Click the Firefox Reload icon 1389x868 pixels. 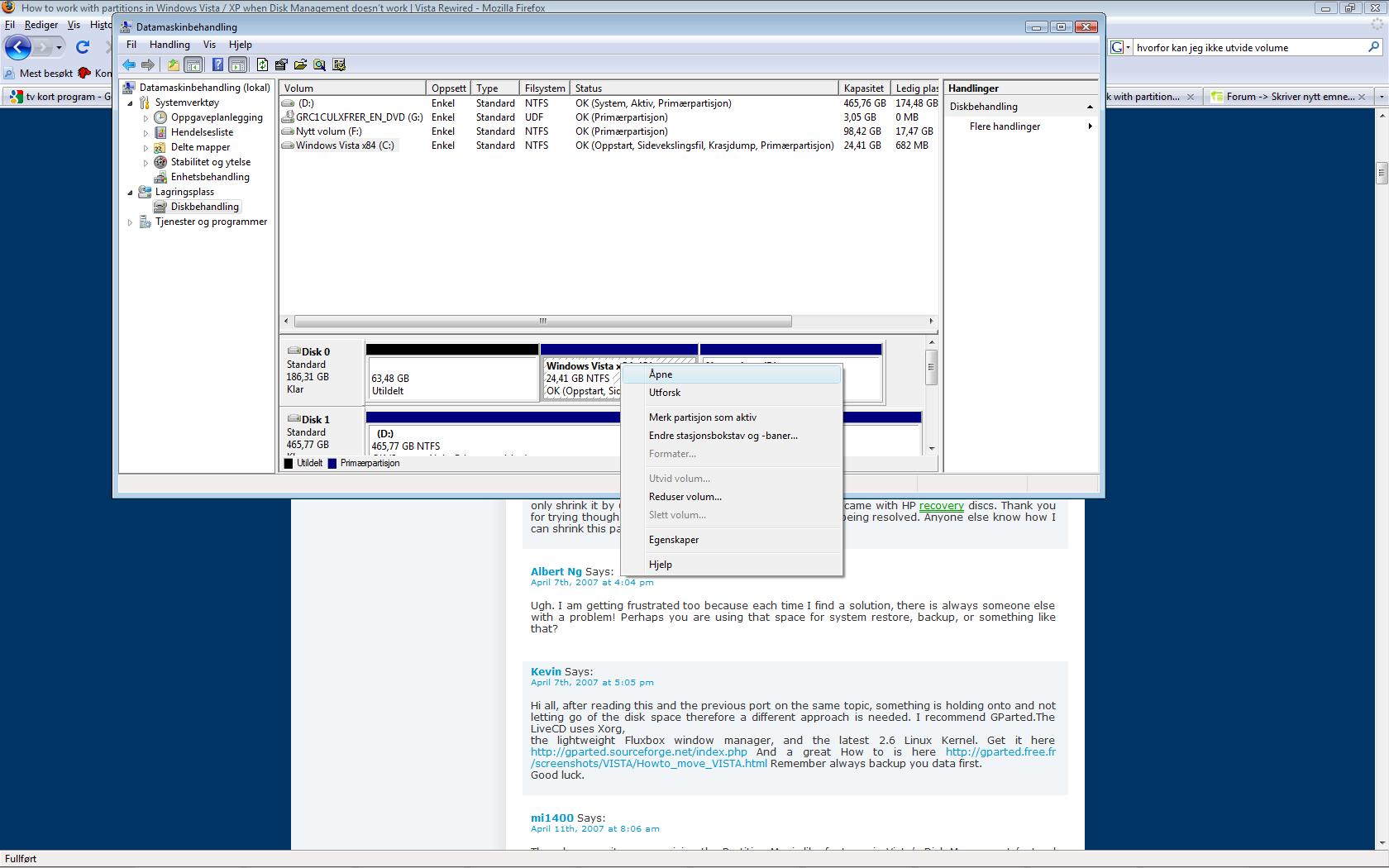point(83,47)
